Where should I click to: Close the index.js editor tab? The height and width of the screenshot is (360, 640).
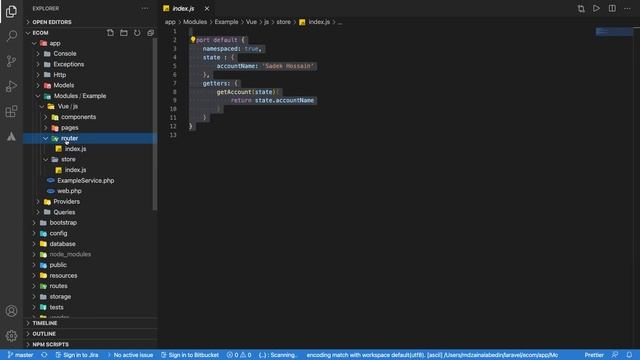tap(207, 9)
